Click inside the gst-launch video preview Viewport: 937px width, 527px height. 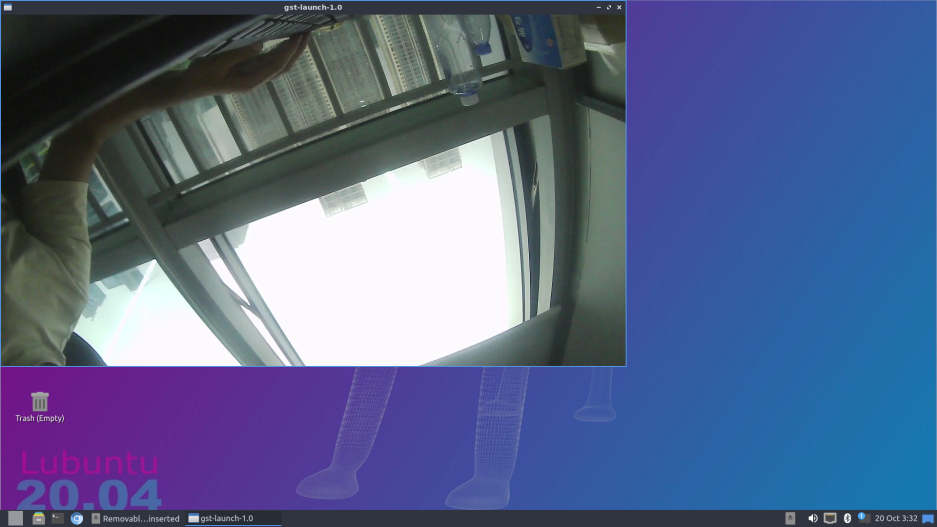click(x=313, y=190)
